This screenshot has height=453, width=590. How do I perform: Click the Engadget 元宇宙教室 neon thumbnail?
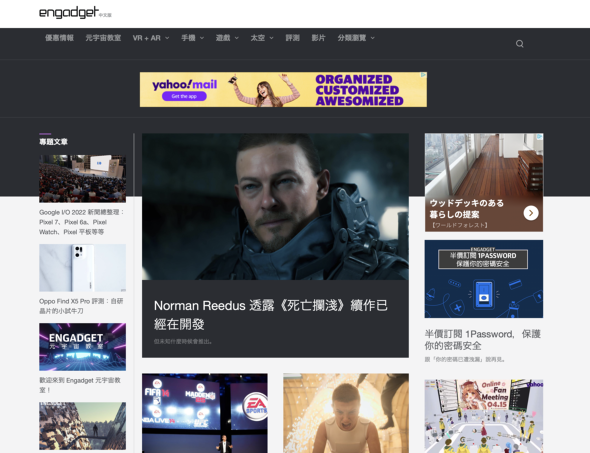pyautogui.click(x=82, y=347)
